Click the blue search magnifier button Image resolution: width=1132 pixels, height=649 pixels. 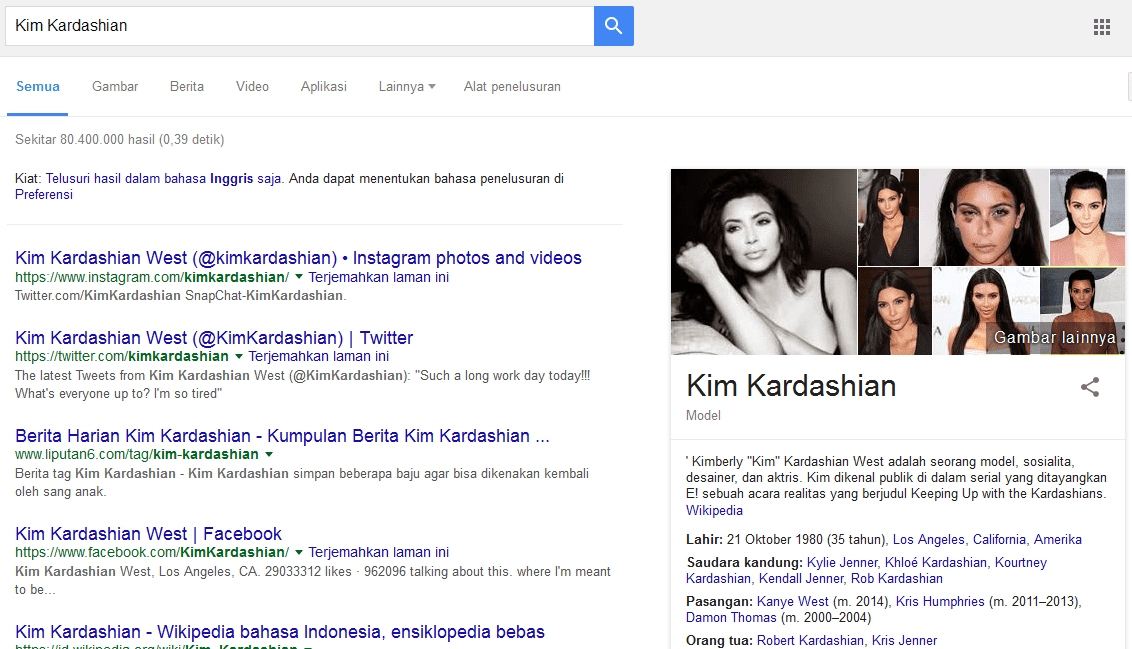614,26
